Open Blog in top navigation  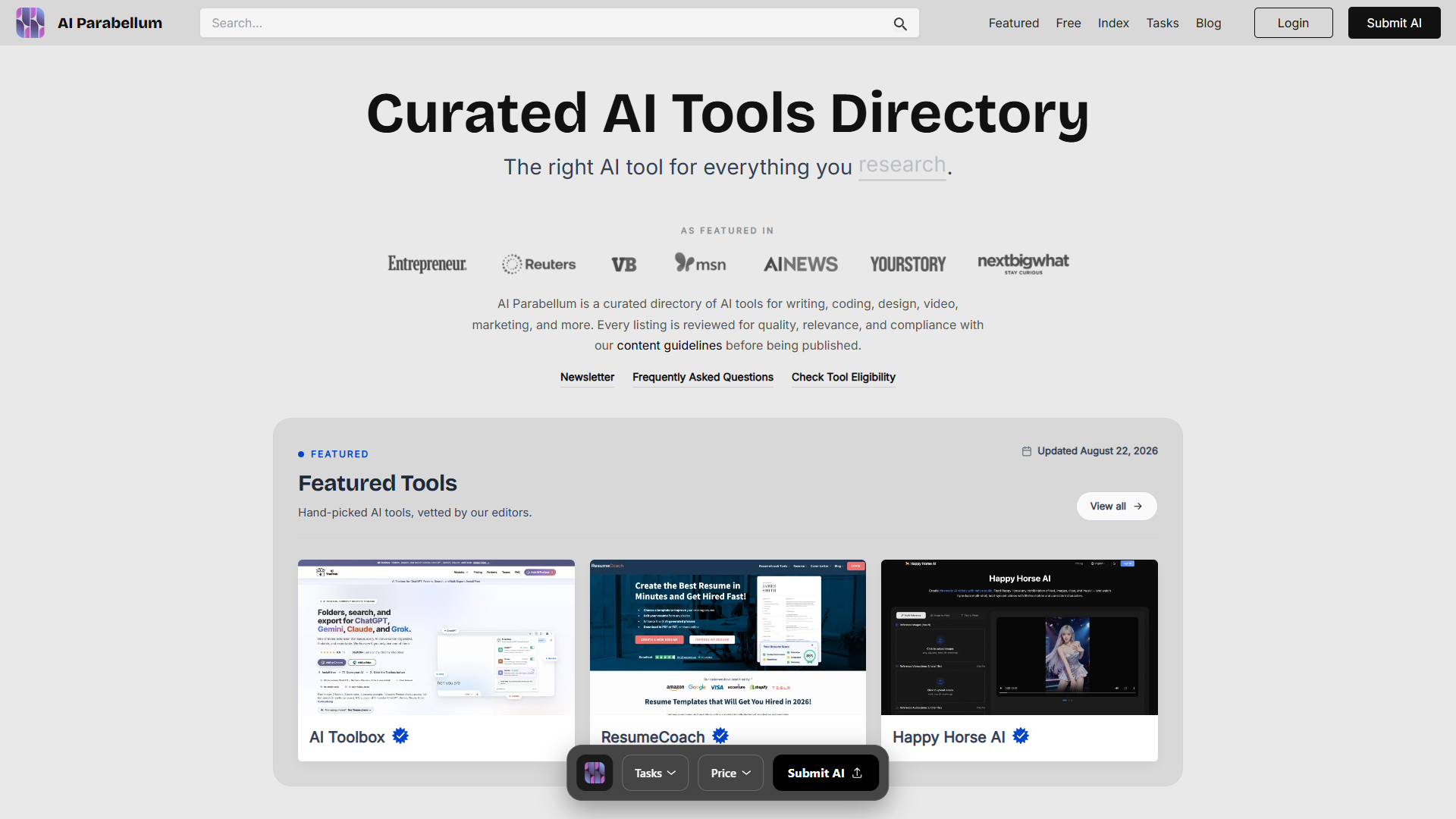(x=1208, y=23)
